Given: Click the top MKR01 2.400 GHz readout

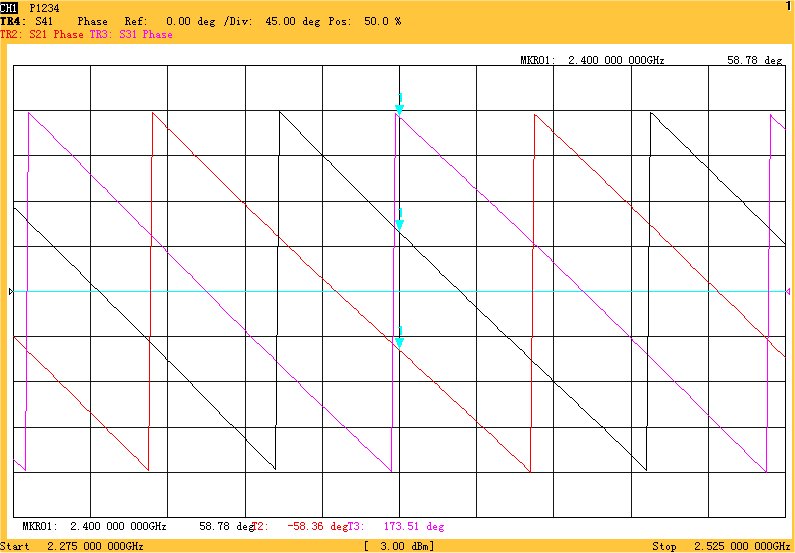Looking at the screenshot, I should (x=592, y=60).
